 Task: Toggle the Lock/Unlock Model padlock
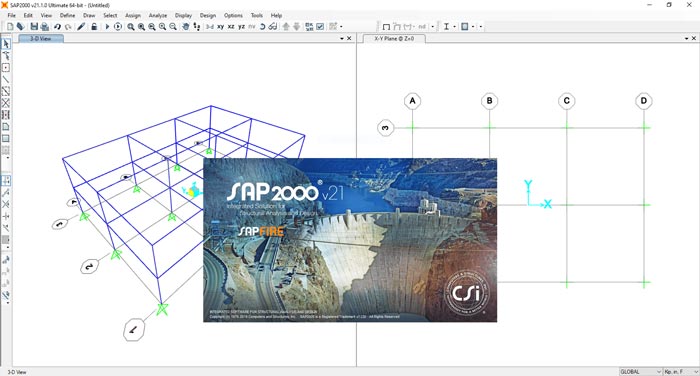(x=94, y=27)
